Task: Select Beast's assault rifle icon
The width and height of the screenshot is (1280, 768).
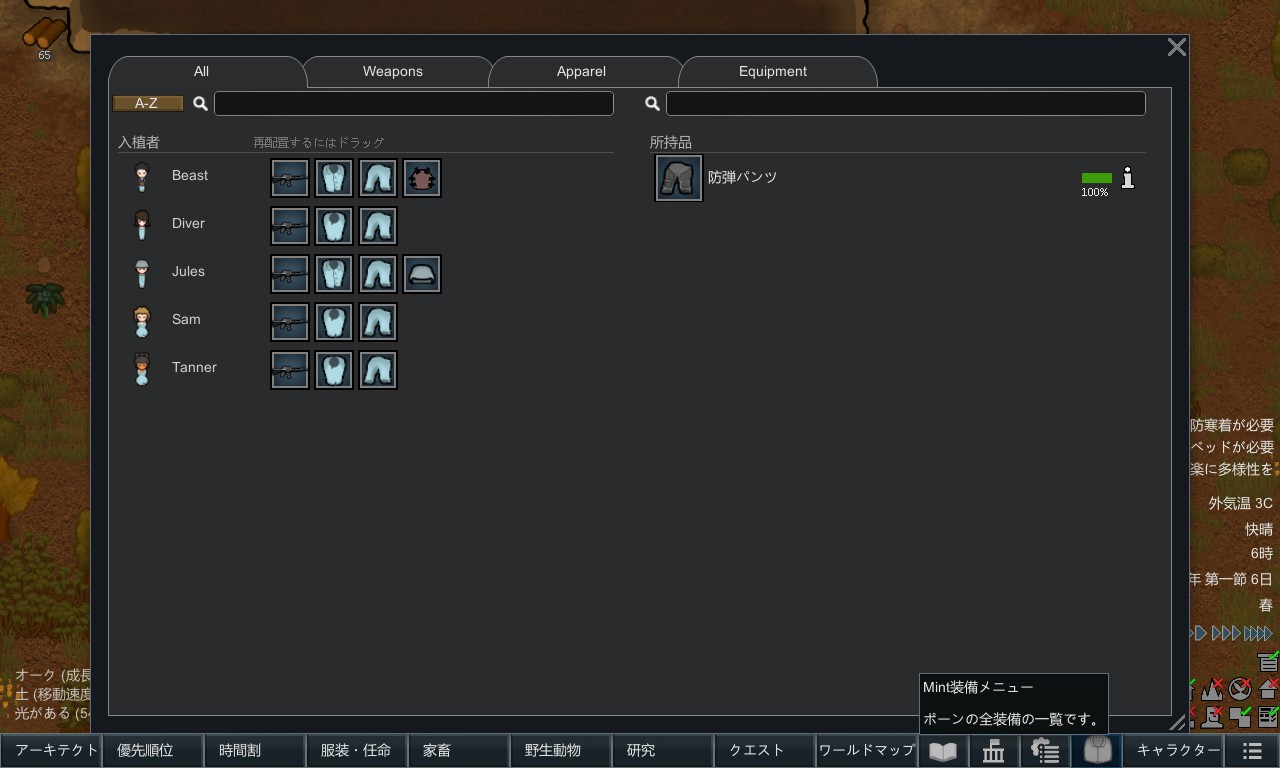Action: tap(290, 178)
